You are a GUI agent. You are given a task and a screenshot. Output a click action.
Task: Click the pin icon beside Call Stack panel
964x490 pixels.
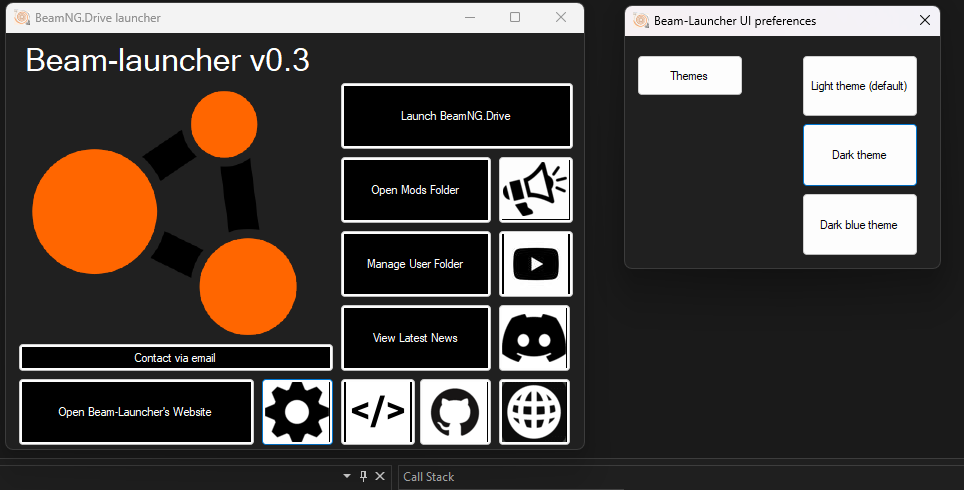(x=363, y=476)
